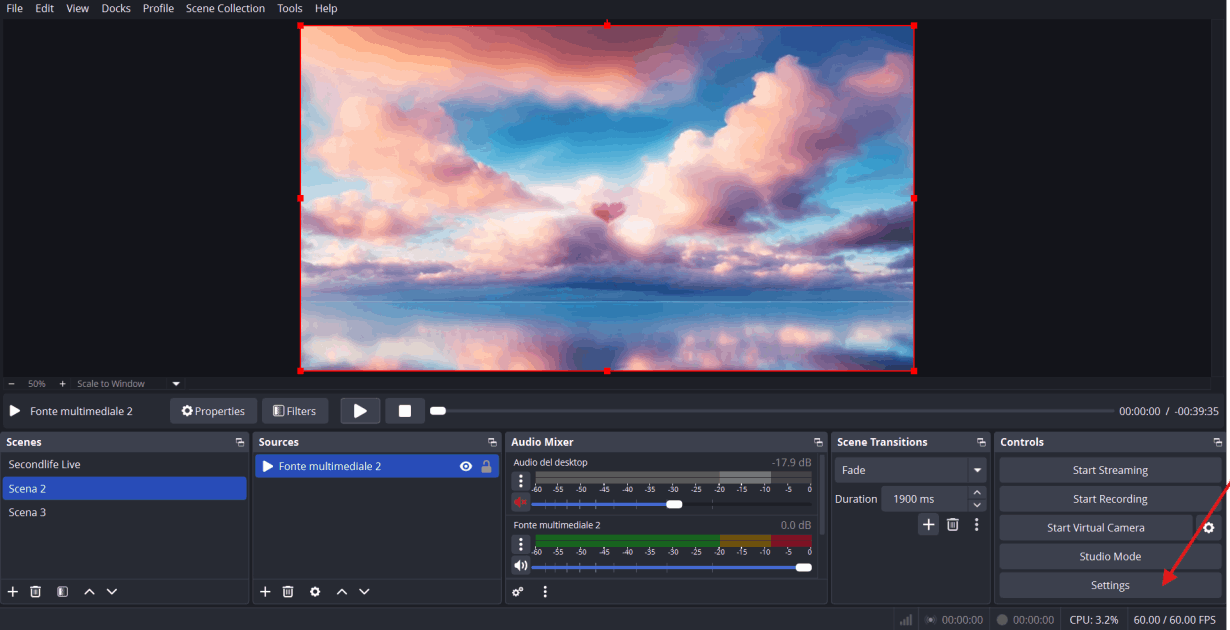Toggle Studio Mode
This screenshot has height=630, width=1230.
coord(1110,557)
